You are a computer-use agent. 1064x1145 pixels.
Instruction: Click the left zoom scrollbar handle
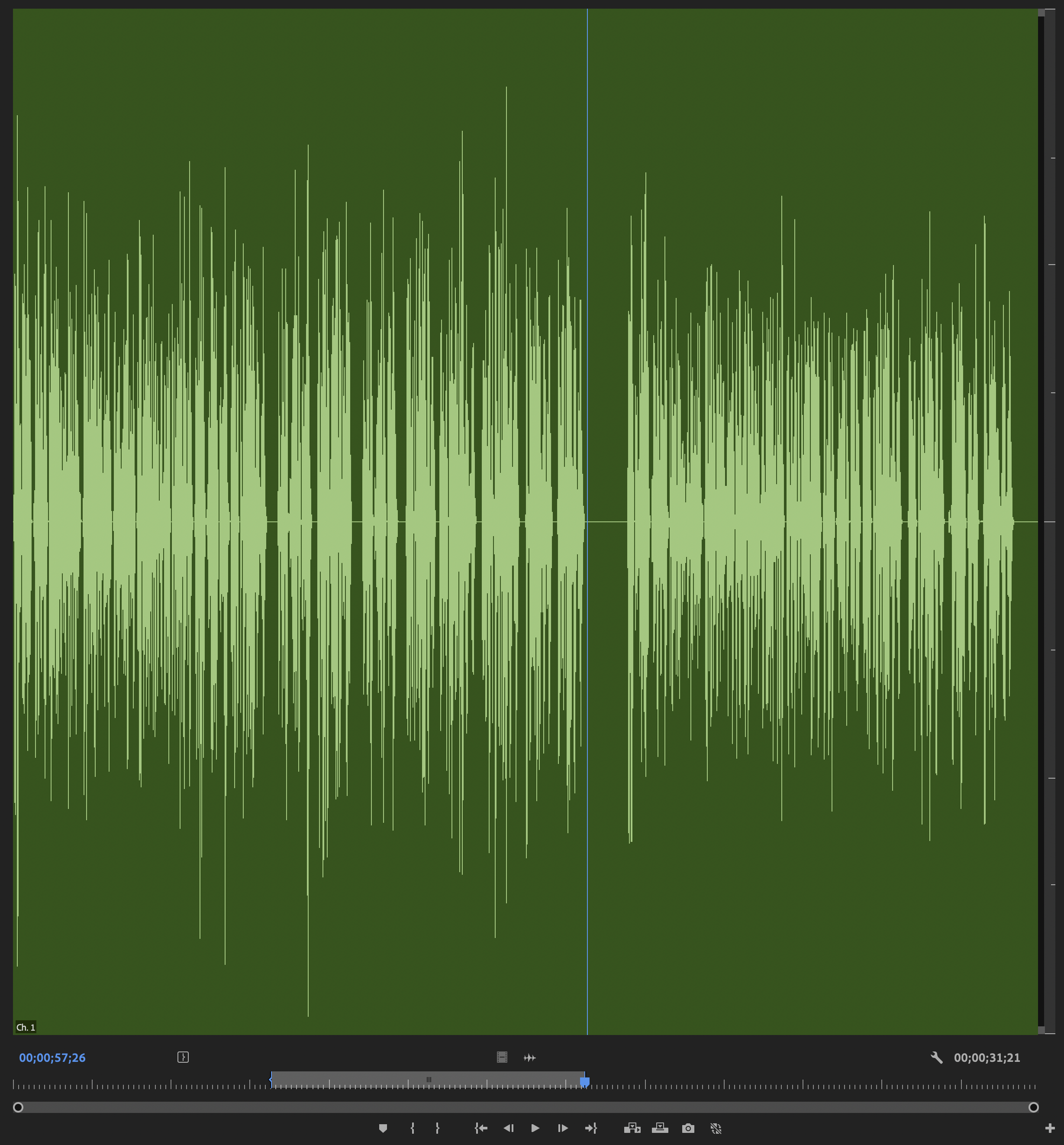tap(18, 1107)
